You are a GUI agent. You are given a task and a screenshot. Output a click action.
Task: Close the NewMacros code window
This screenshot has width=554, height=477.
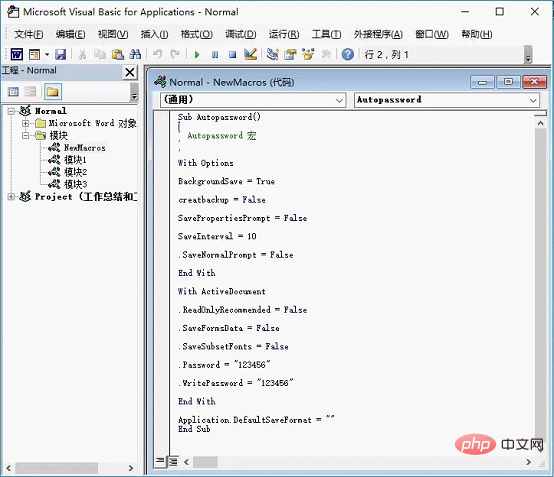[x=534, y=82]
